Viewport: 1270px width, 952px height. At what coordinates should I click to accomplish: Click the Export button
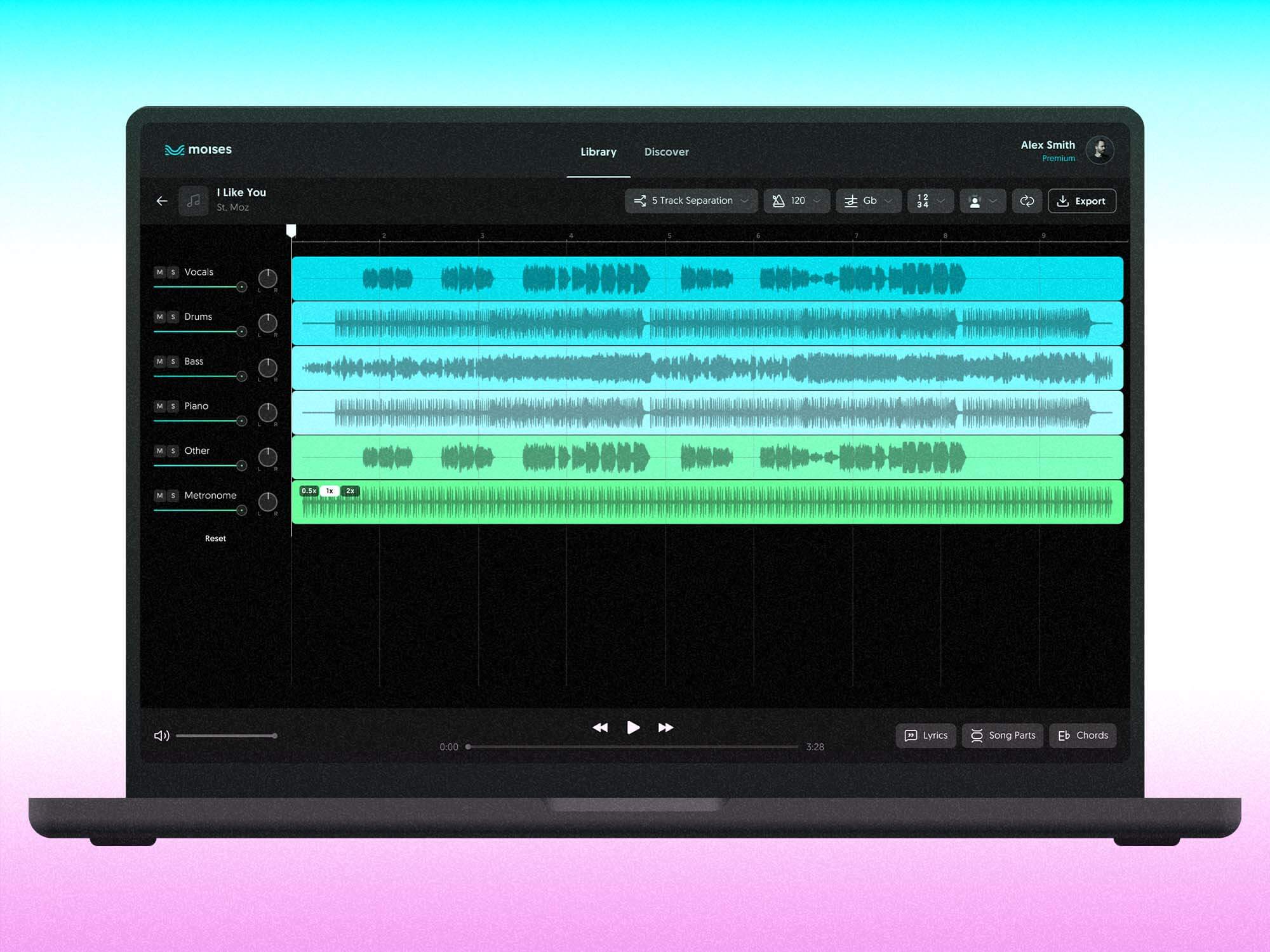click(x=1081, y=201)
